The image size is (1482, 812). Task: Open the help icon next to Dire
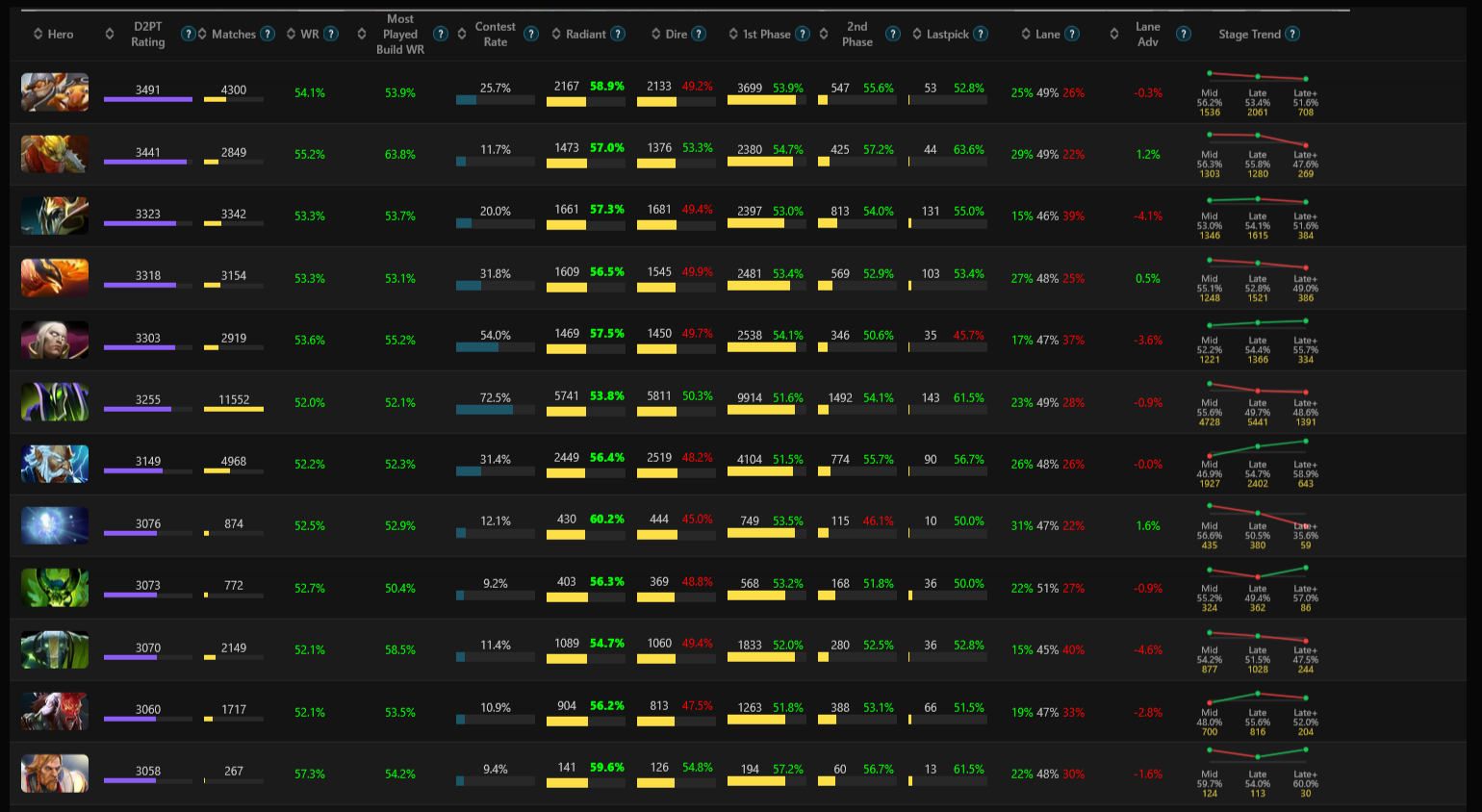[699, 34]
